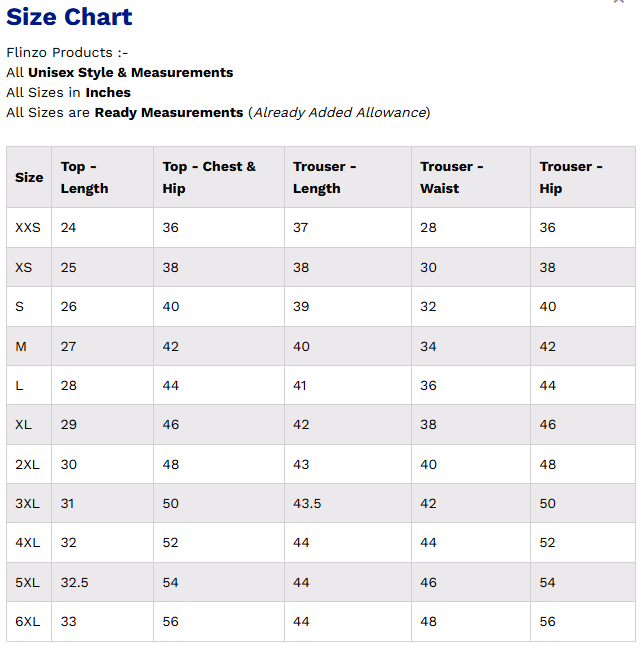The image size is (643, 648).
Task: Select the 2XL size row label
Action: [28, 465]
